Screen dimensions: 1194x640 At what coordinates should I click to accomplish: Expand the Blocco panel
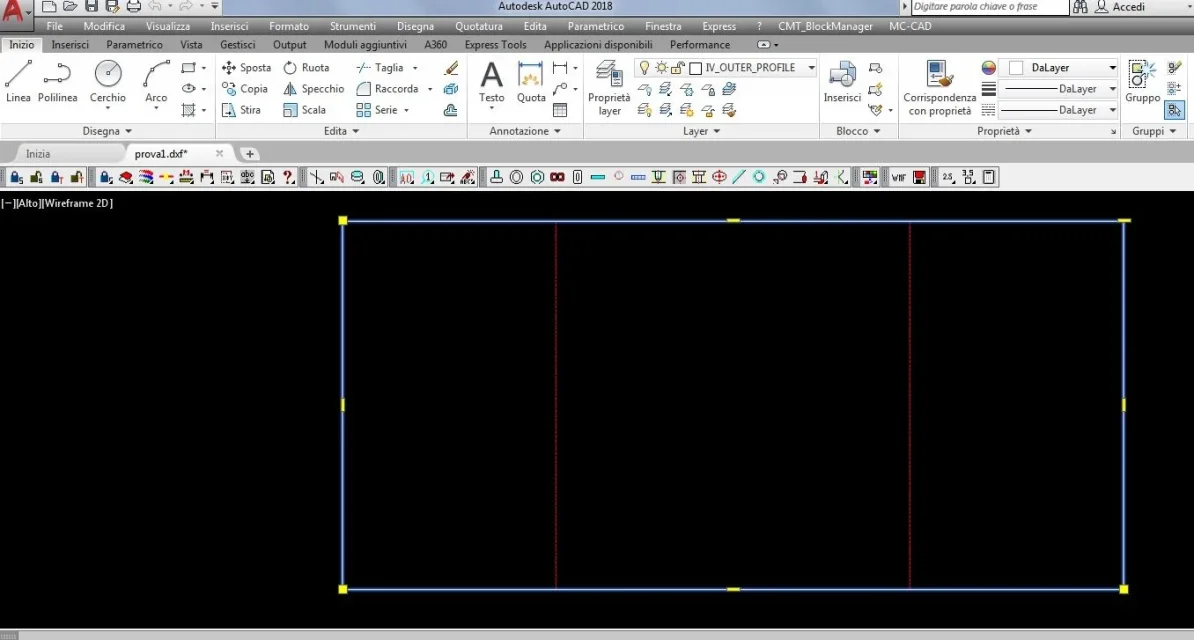(x=858, y=131)
